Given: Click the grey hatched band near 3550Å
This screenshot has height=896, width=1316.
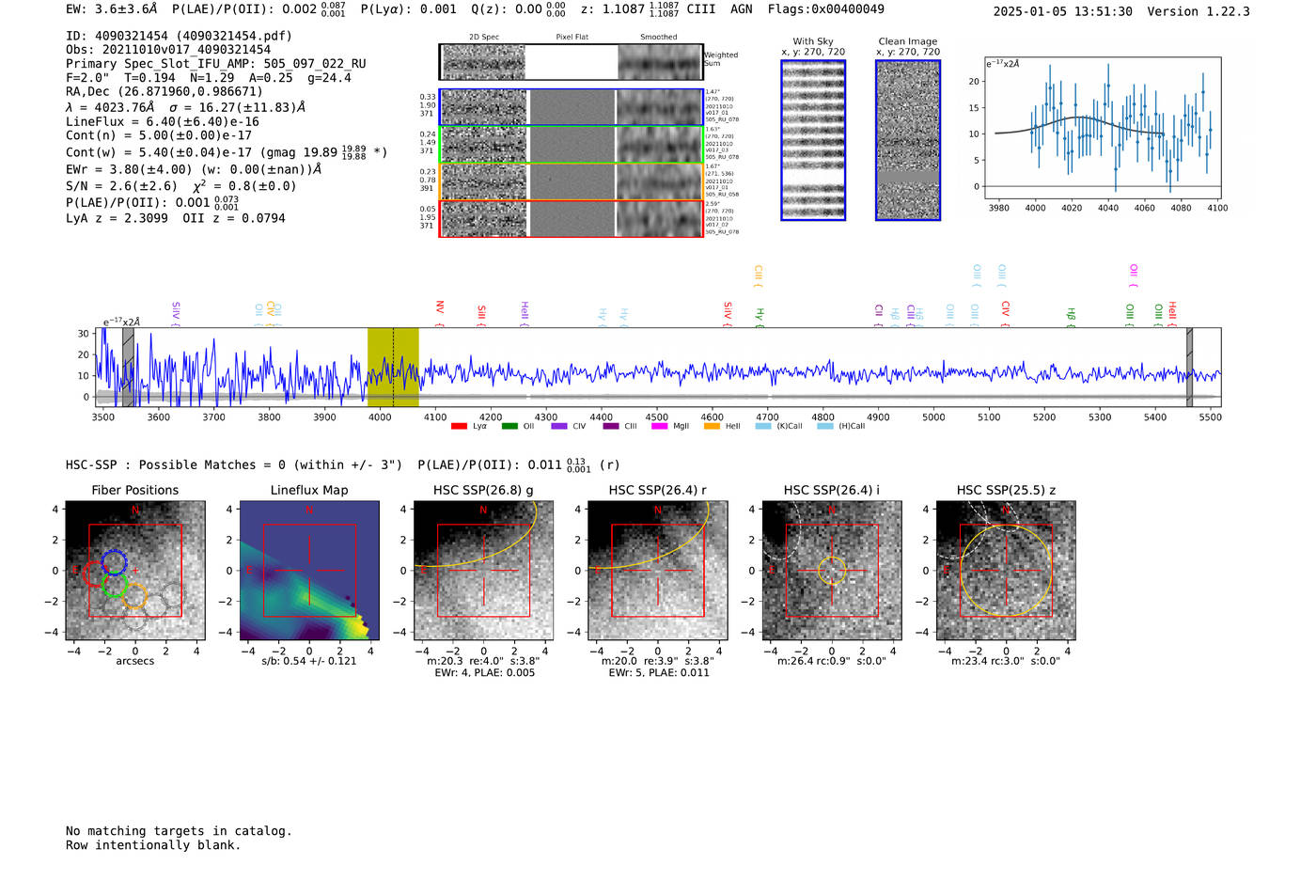Looking at the screenshot, I should click(128, 367).
